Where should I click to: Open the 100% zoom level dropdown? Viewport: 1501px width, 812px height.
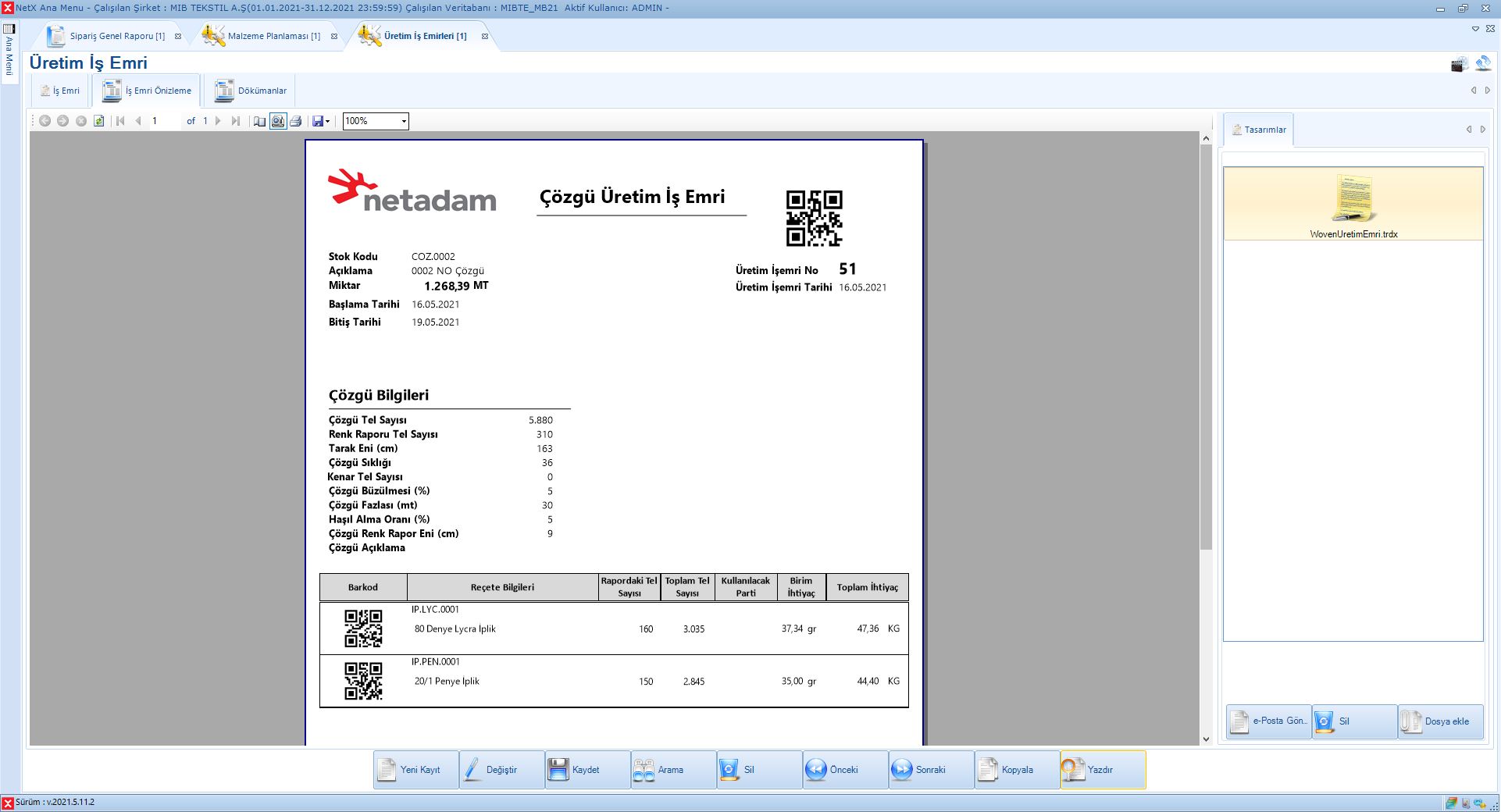click(404, 121)
